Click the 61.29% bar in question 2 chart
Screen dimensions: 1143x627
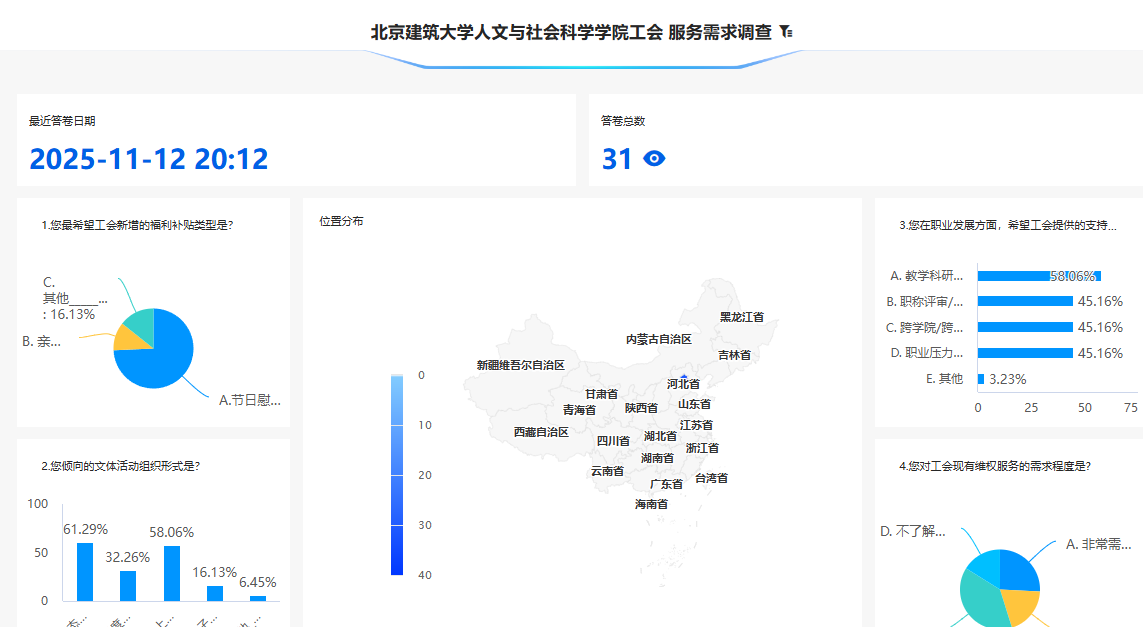point(85,571)
